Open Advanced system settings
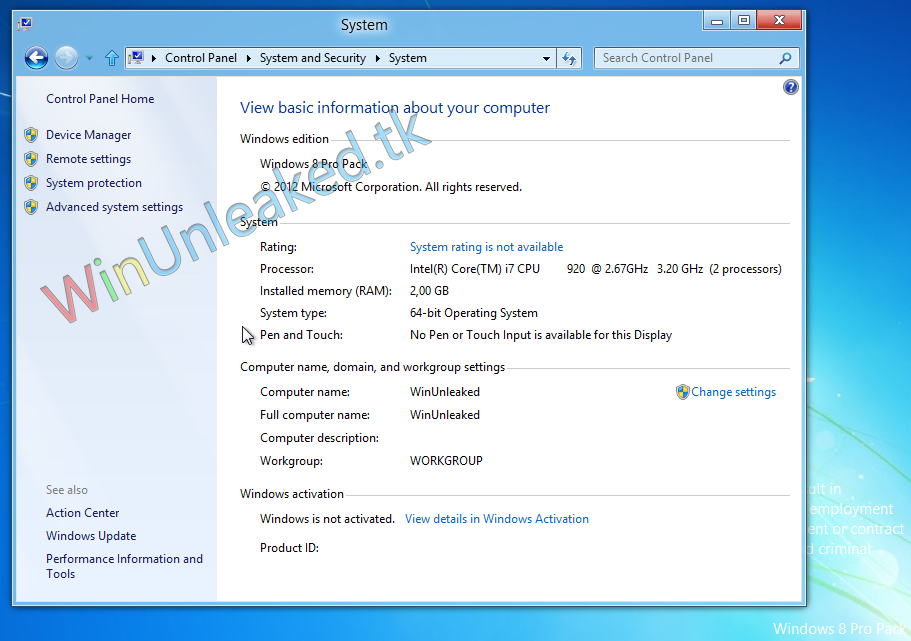Viewport: 911px width, 641px height. coord(114,207)
